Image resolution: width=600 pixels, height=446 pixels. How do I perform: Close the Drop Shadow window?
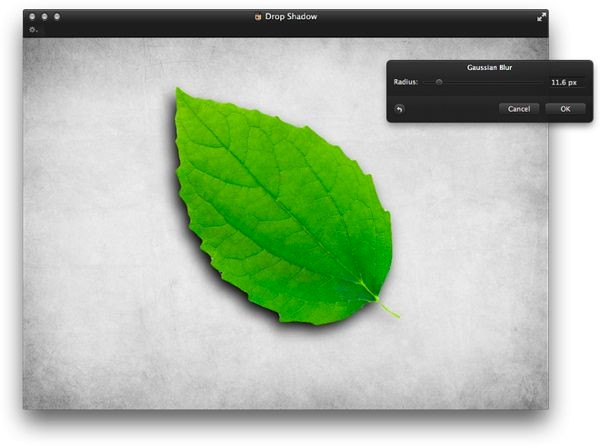pyautogui.click(x=32, y=16)
